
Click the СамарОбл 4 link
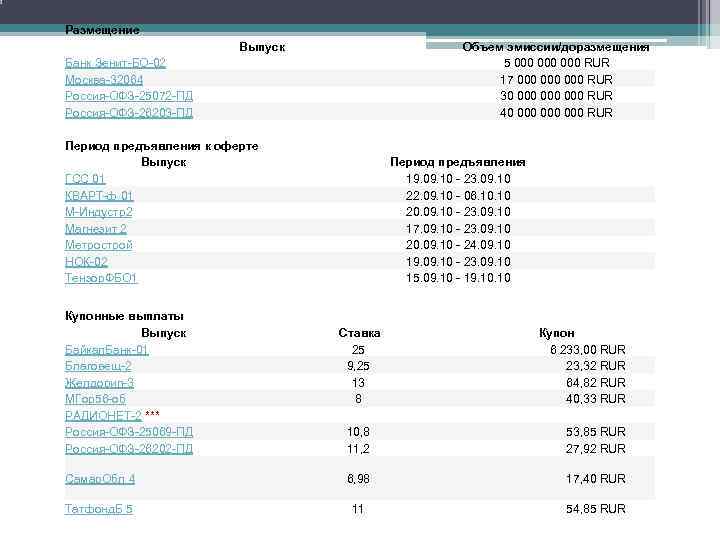(100, 479)
